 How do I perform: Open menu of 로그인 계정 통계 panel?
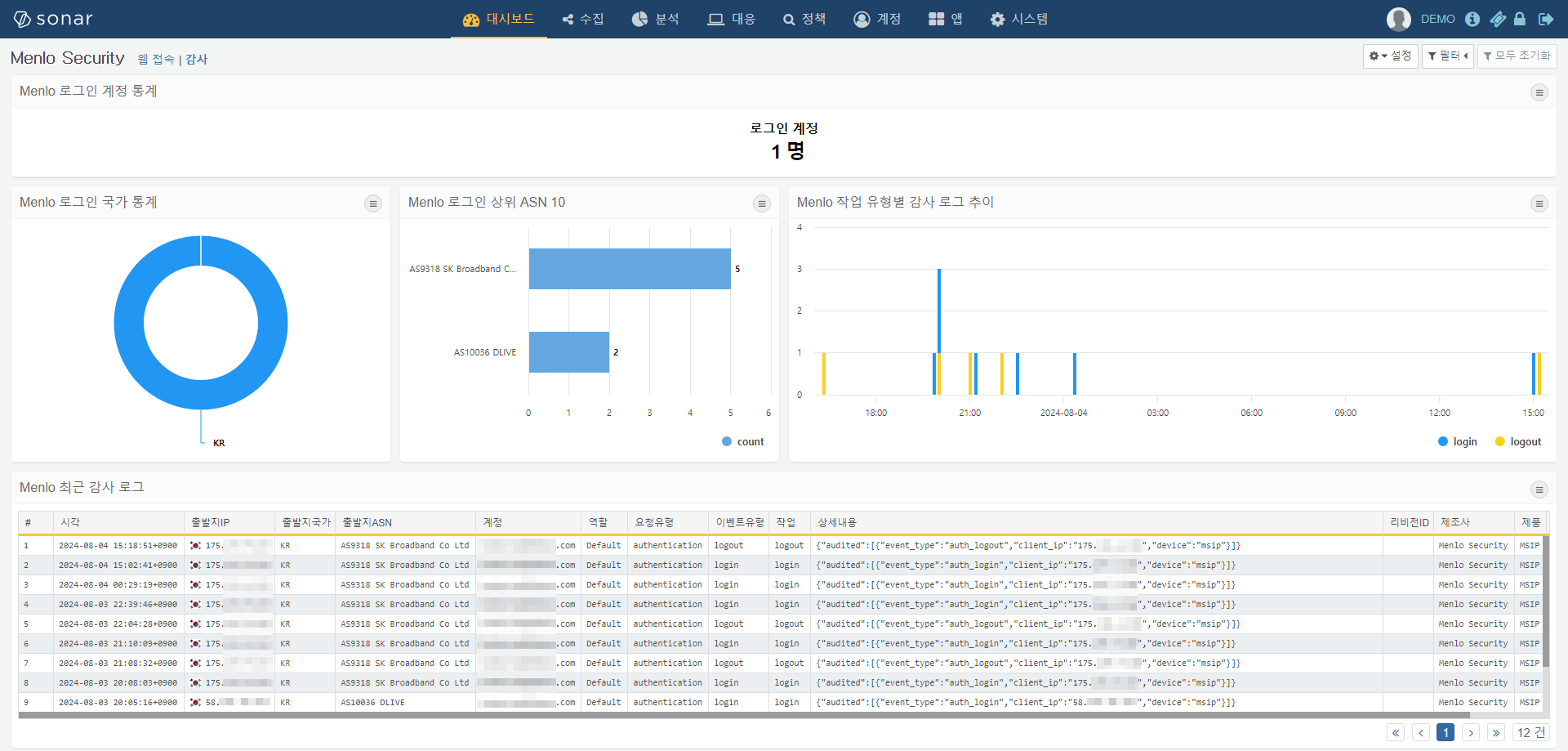pyautogui.click(x=1539, y=92)
